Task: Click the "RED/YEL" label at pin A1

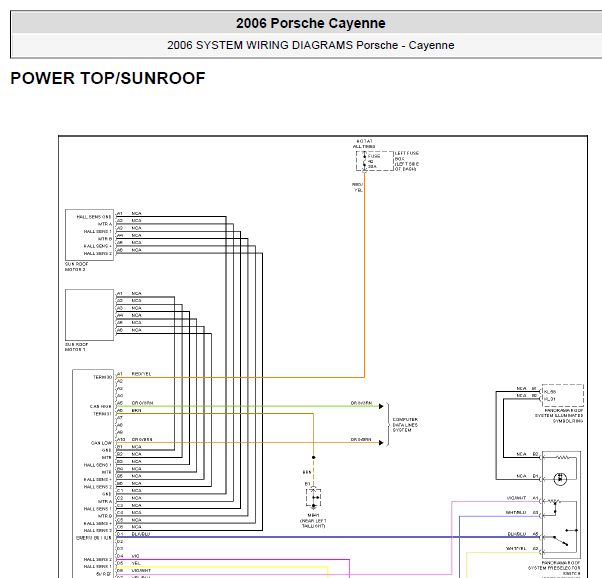Action: tap(141, 374)
